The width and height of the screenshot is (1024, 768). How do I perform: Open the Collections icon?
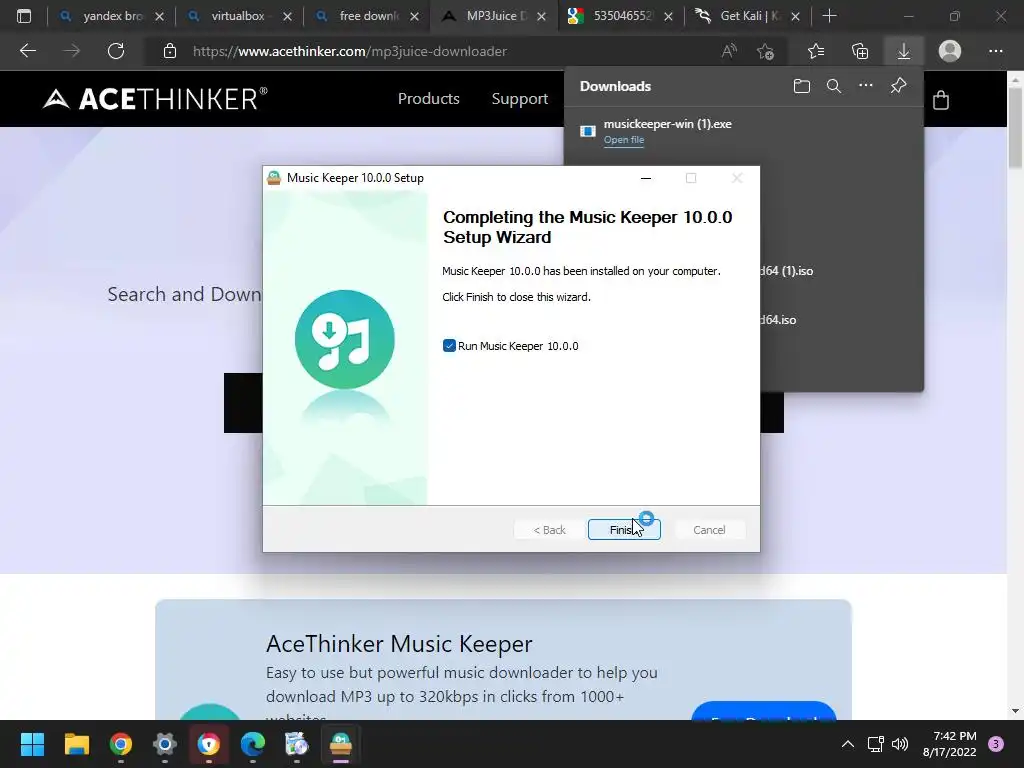(859, 51)
